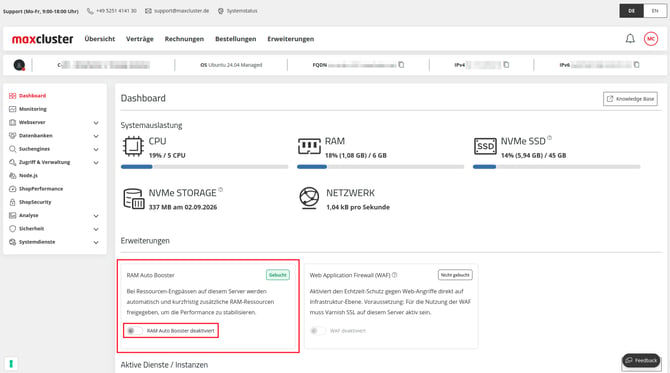The height and width of the screenshot is (373, 670).
Task: Click the Nicht gebucht badge
Action: pyautogui.click(x=455, y=275)
